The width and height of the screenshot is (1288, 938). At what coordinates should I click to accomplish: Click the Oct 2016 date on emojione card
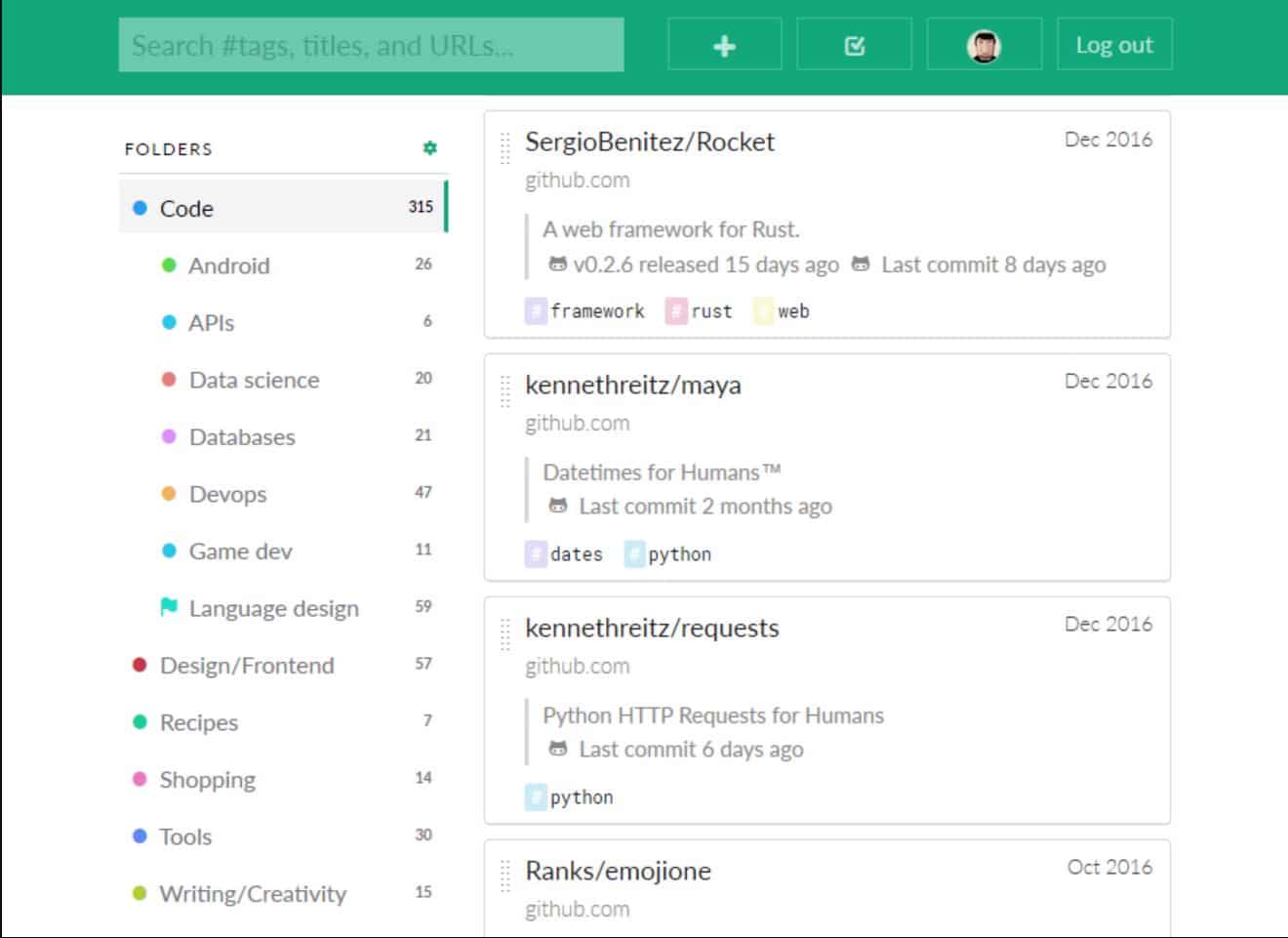pos(1109,867)
